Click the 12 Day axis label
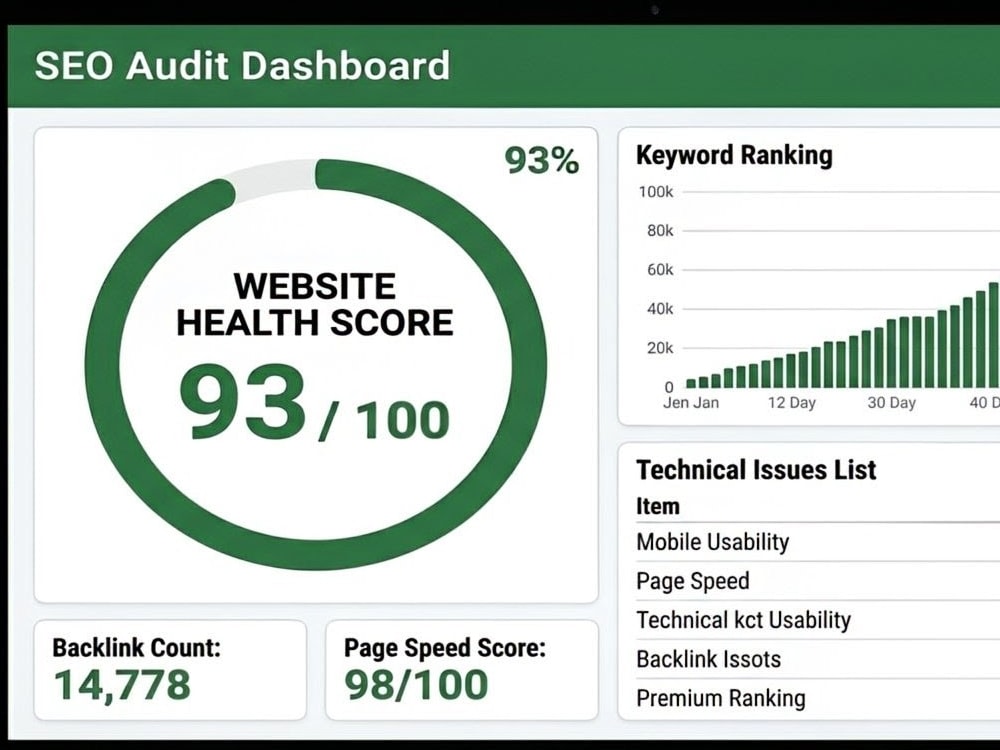 pyautogui.click(x=791, y=403)
